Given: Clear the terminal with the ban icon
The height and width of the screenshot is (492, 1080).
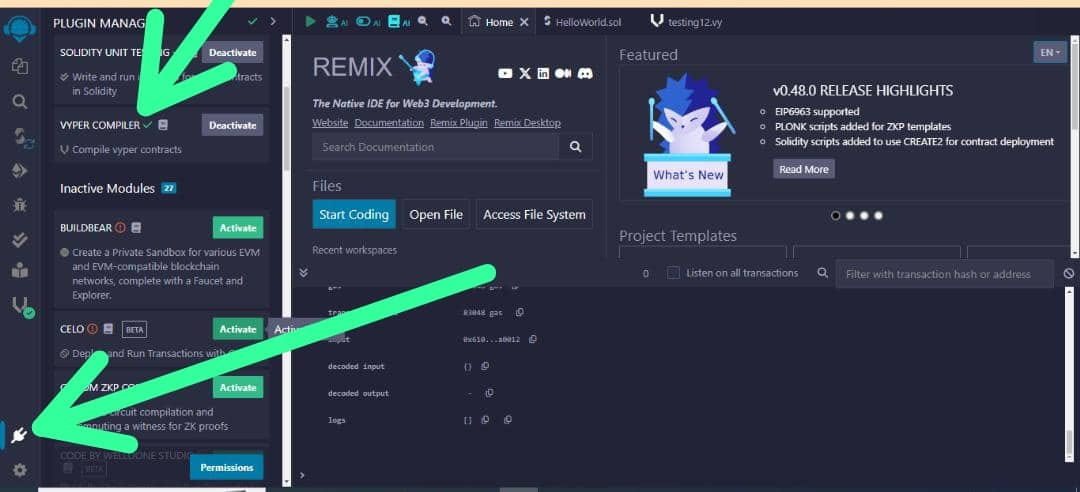Looking at the screenshot, I should click(x=1068, y=274).
